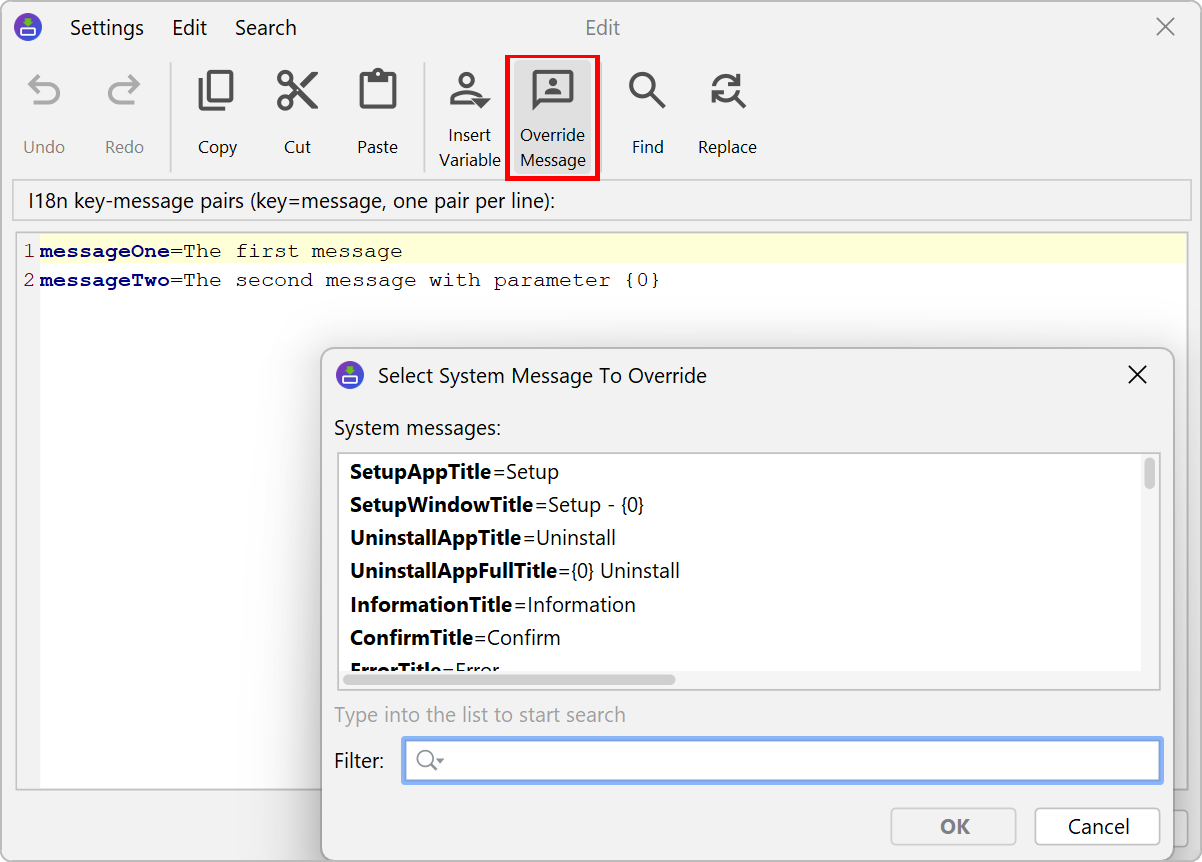Open the Settings menu
1202x862 pixels.
pyautogui.click(x=106, y=28)
